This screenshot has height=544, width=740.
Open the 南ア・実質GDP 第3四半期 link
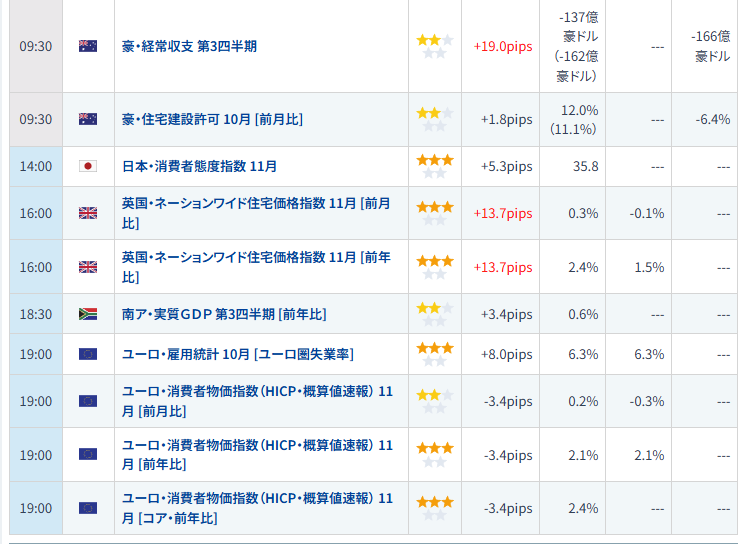[224, 314]
